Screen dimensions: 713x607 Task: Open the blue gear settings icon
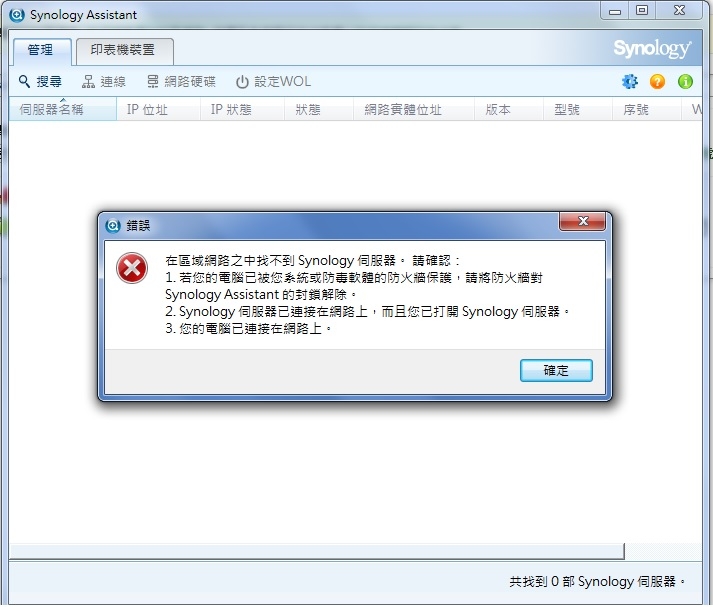pyautogui.click(x=630, y=81)
